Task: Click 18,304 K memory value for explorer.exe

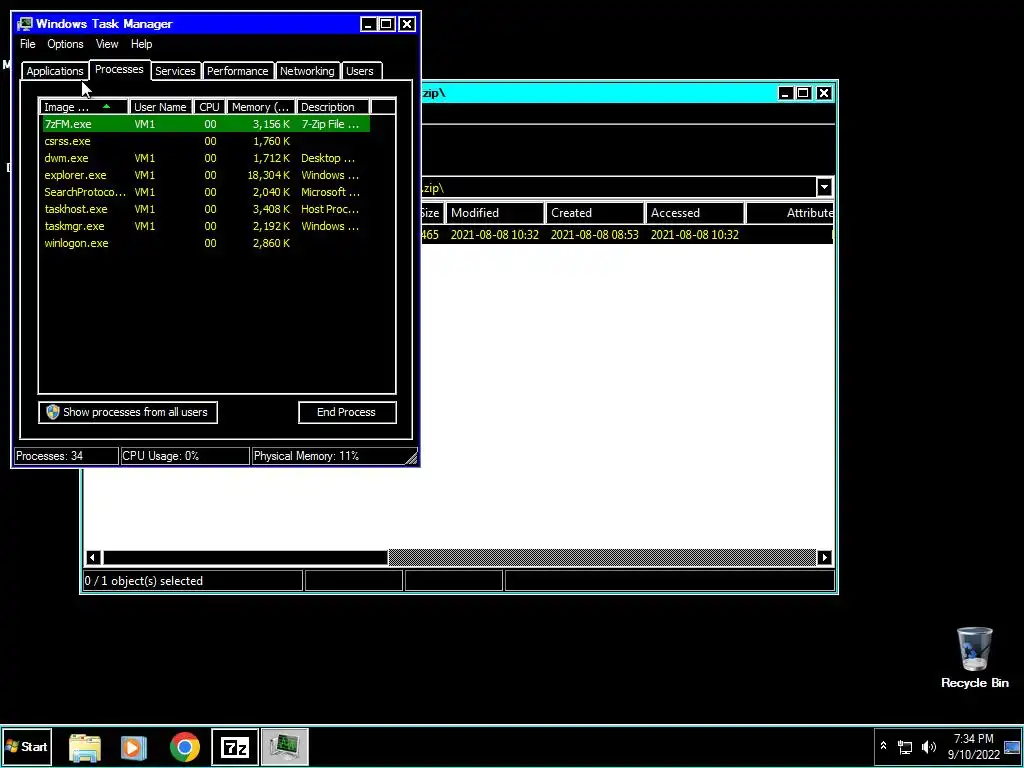Action: tap(268, 175)
